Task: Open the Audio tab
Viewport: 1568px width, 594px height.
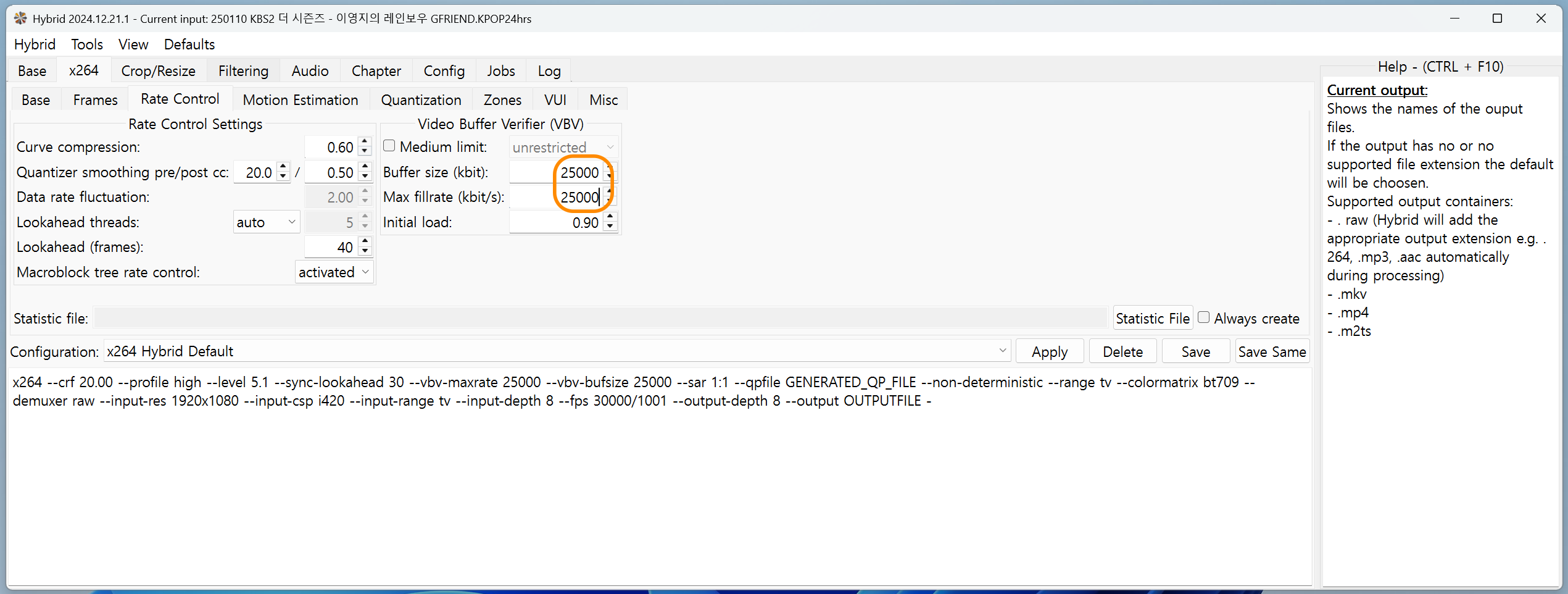Action: (x=310, y=71)
